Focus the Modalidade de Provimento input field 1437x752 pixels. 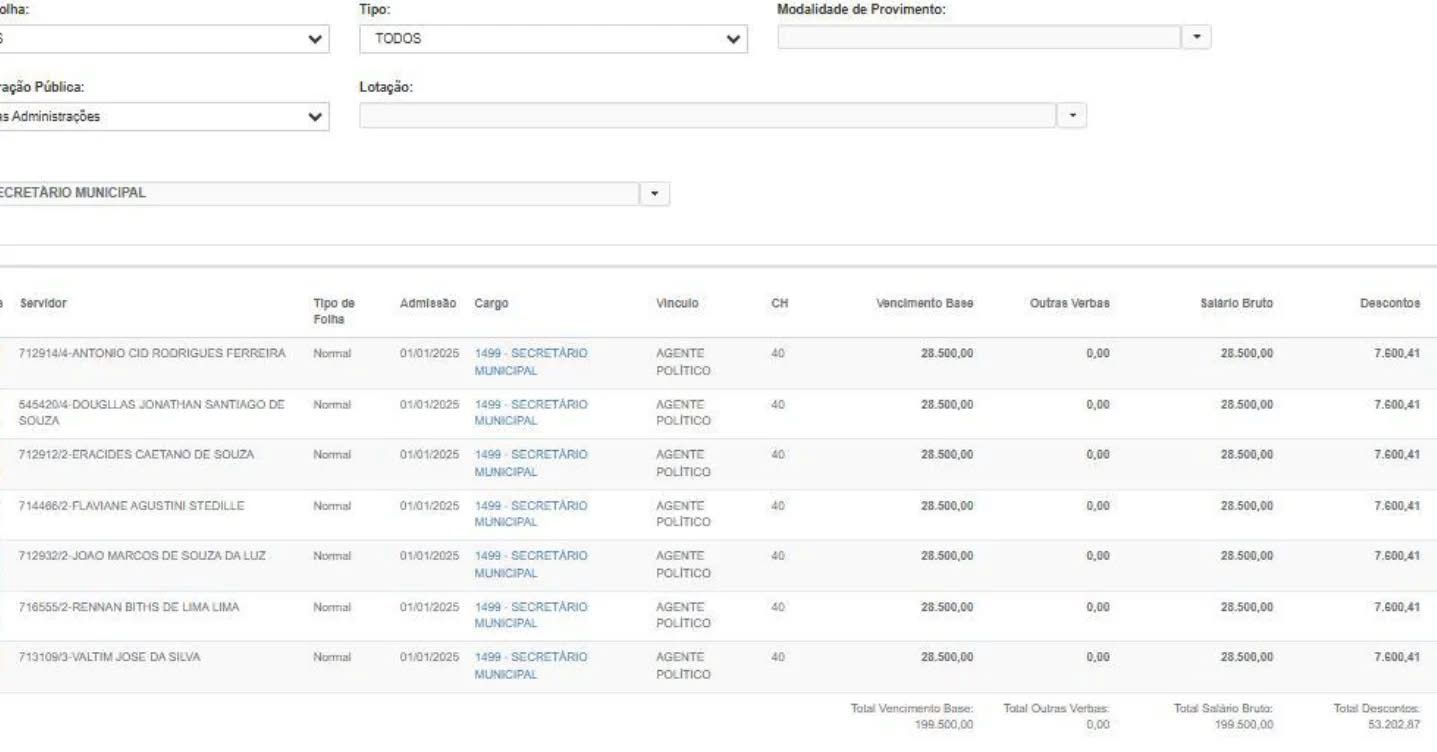(x=978, y=37)
